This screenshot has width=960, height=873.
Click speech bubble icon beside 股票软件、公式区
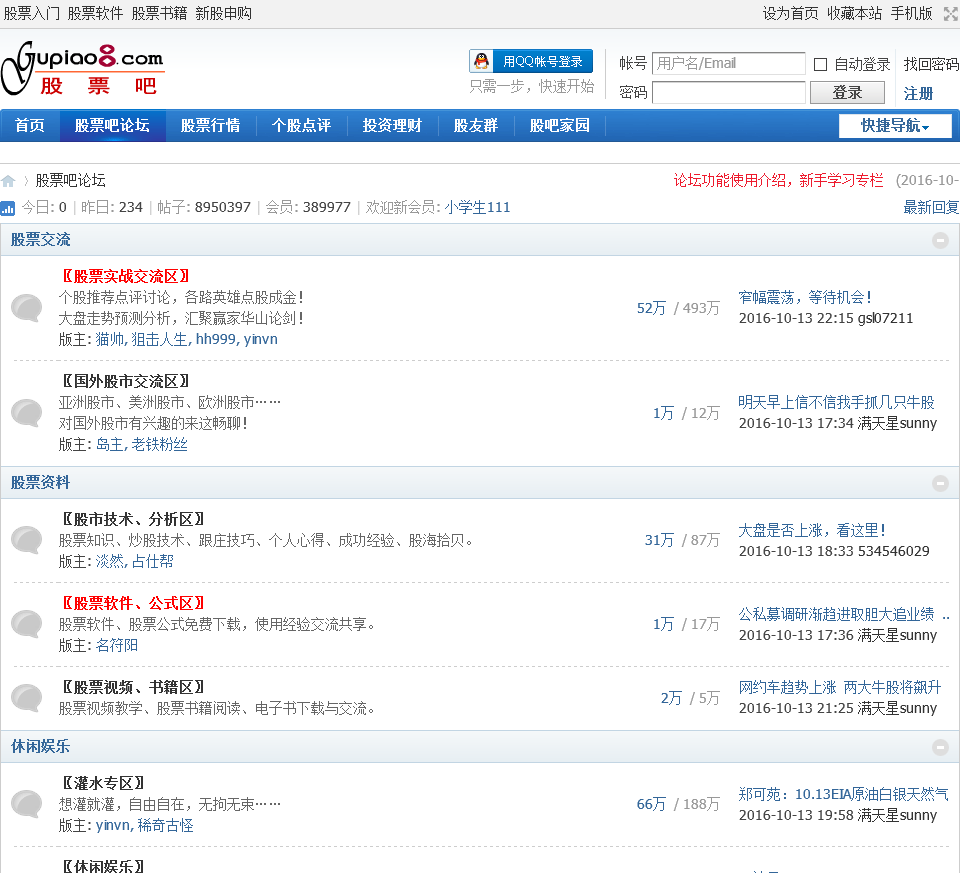(27, 624)
